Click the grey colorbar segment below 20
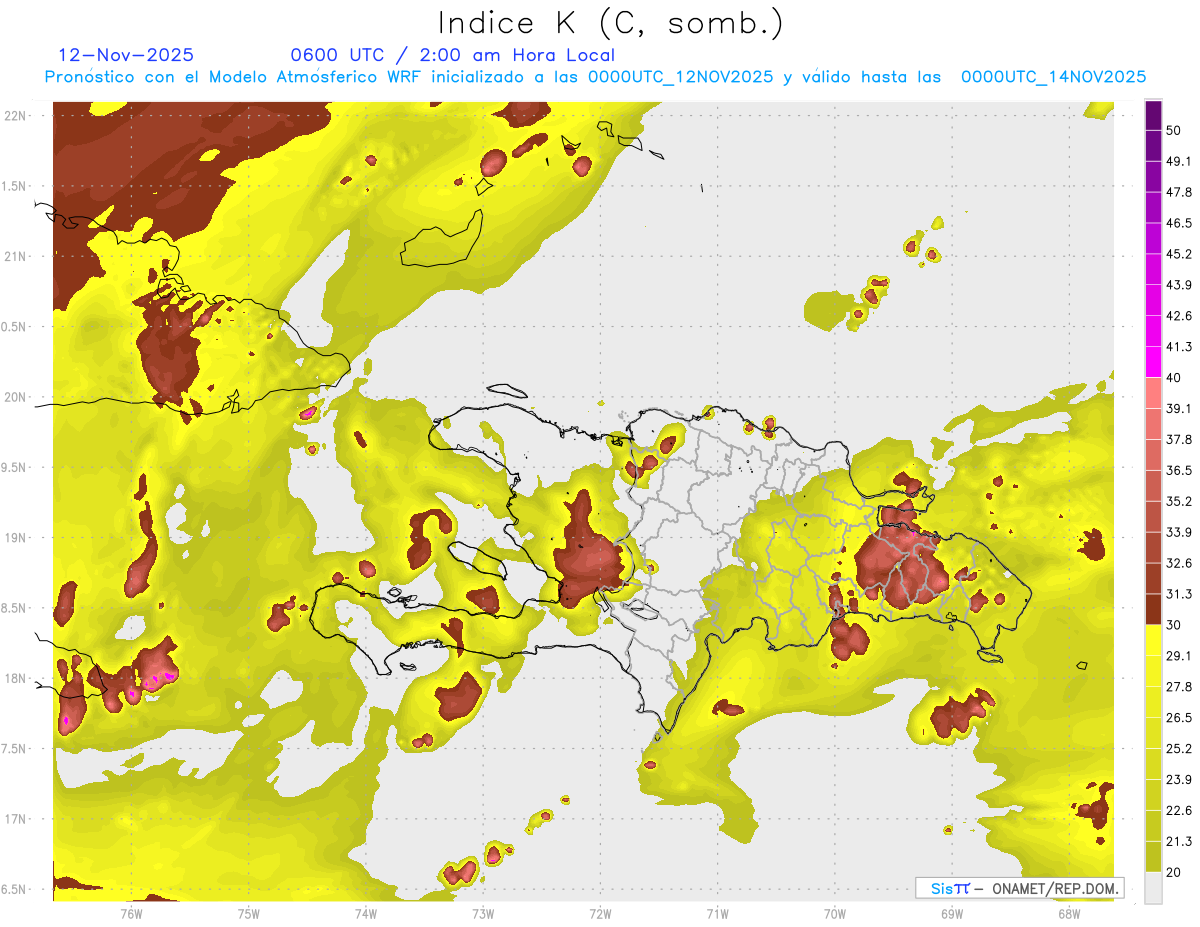The width and height of the screenshot is (1200, 927). [x=1153, y=888]
